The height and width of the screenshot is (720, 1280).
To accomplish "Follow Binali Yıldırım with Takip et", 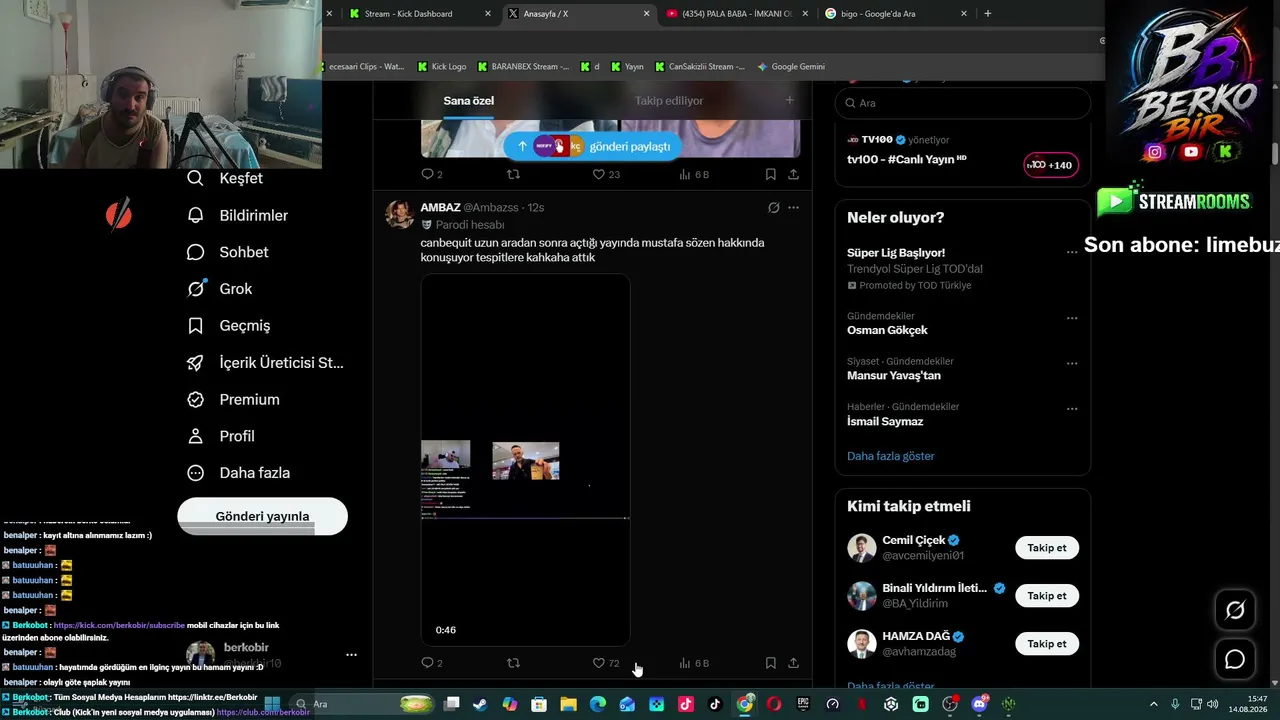I will (1047, 596).
